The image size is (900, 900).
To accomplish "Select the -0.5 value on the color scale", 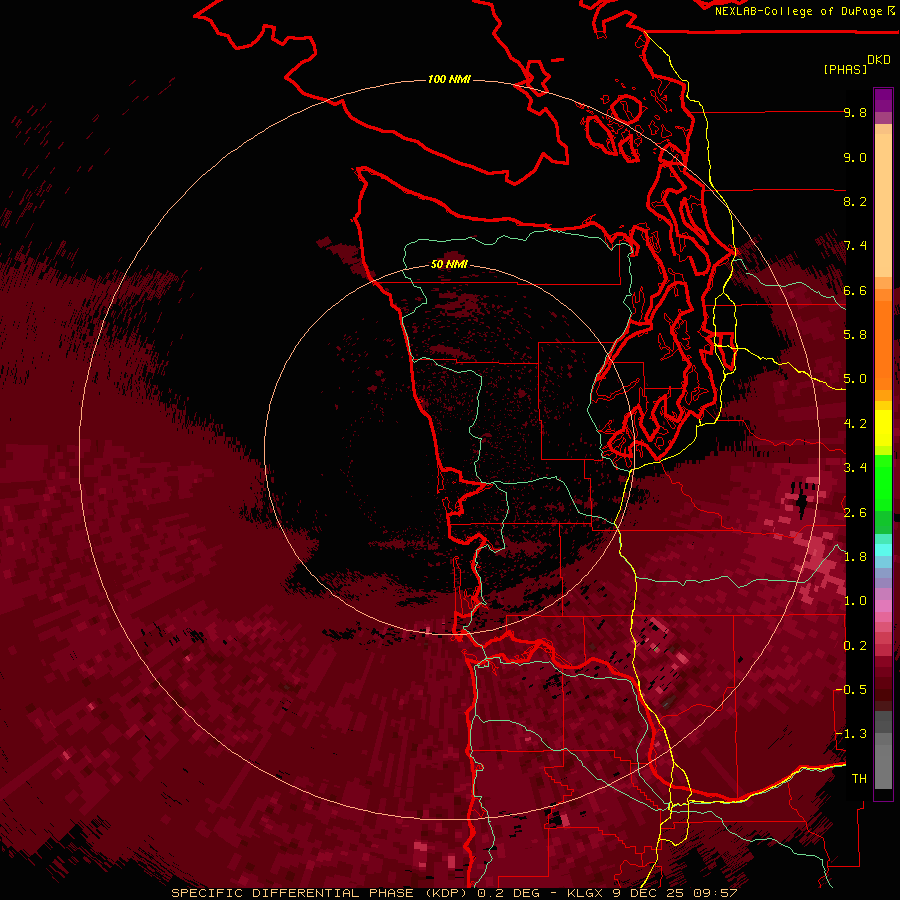I will pos(851,690).
